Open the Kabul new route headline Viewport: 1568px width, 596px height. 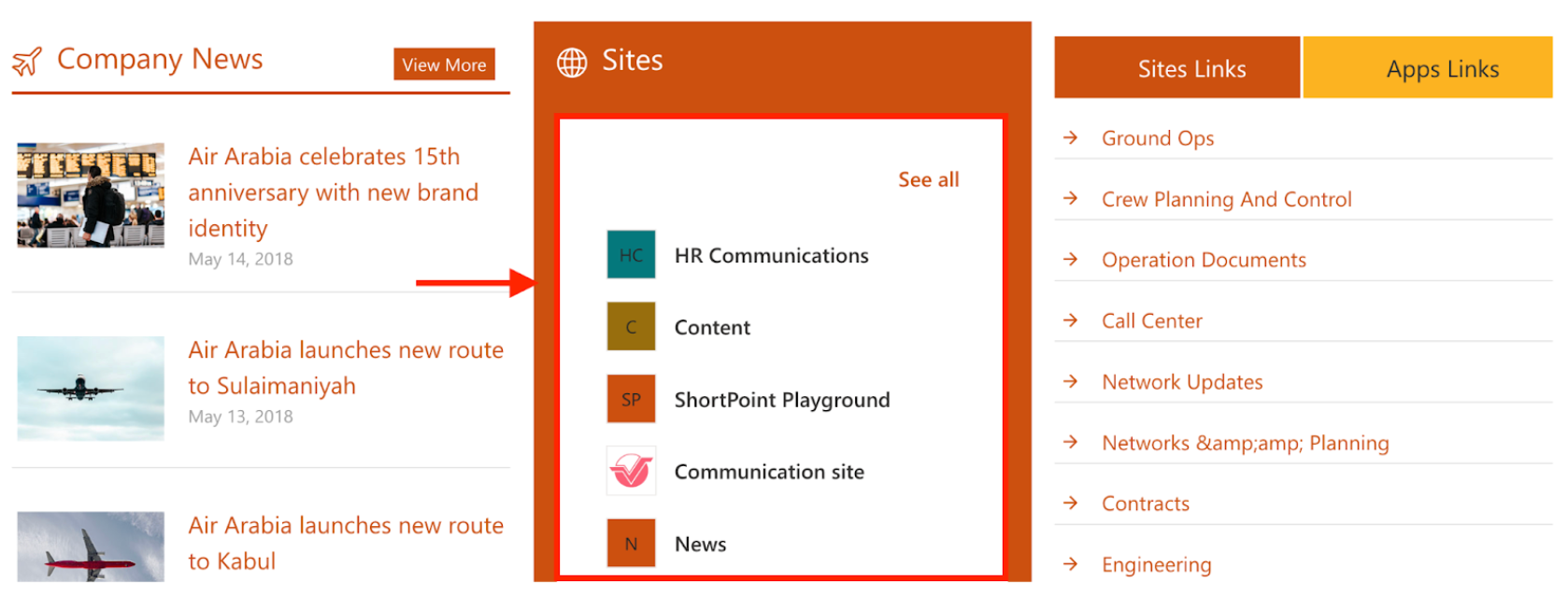[346, 543]
